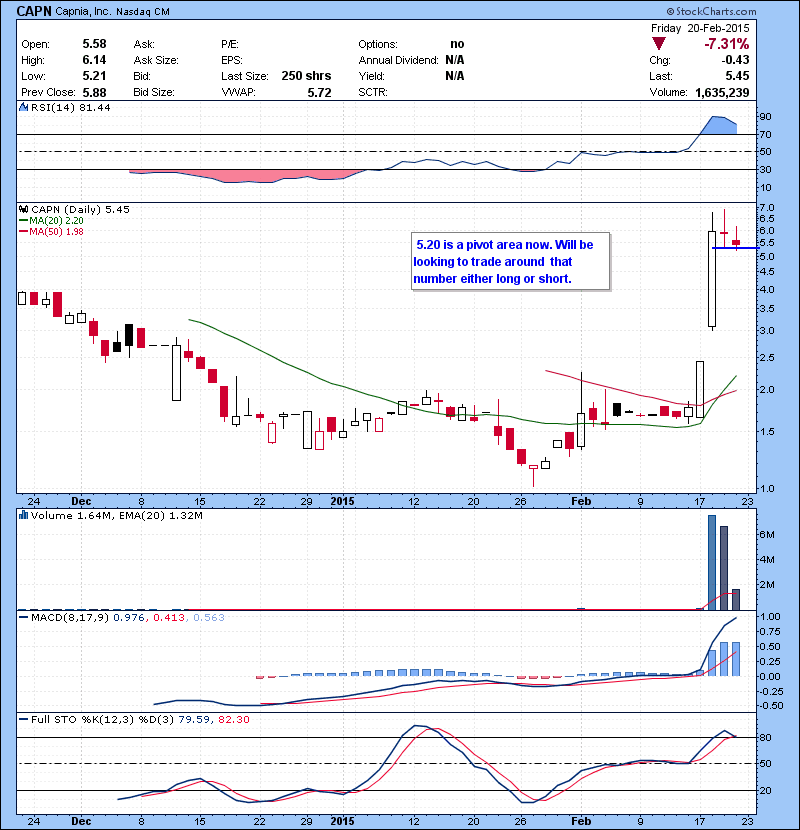Click the RSI(14) indicator icon

[23, 107]
